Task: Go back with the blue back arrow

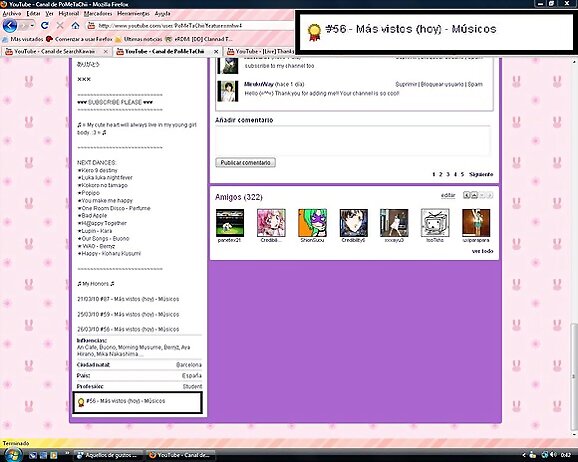Action: (x=10, y=25)
